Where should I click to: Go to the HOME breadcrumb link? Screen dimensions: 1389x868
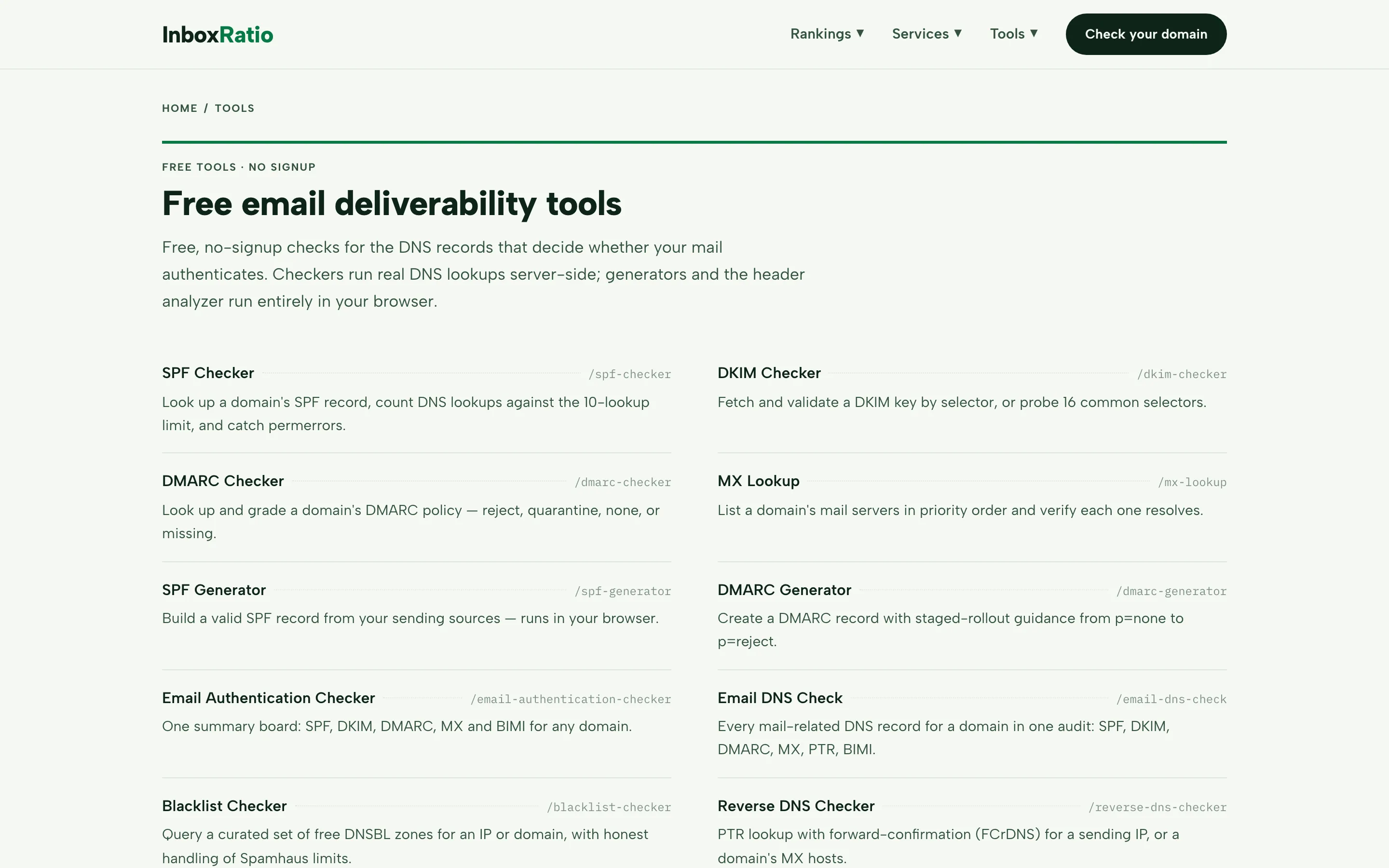coord(179,108)
